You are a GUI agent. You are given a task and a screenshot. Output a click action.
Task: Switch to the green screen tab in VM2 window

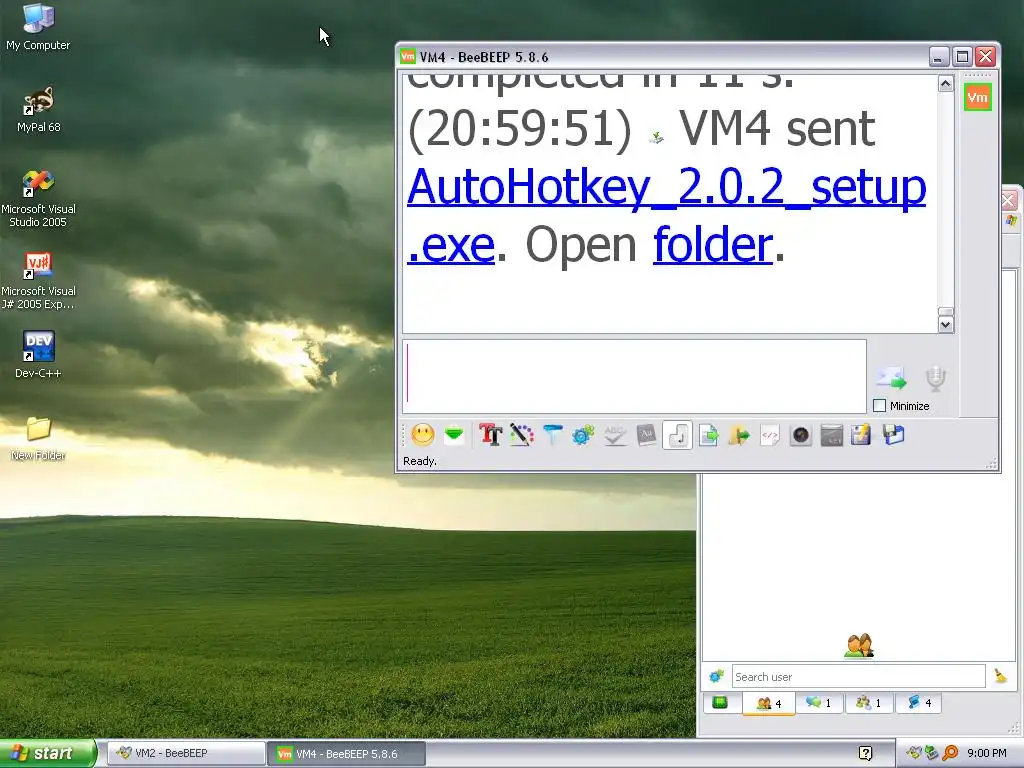pyautogui.click(x=720, y=703)
